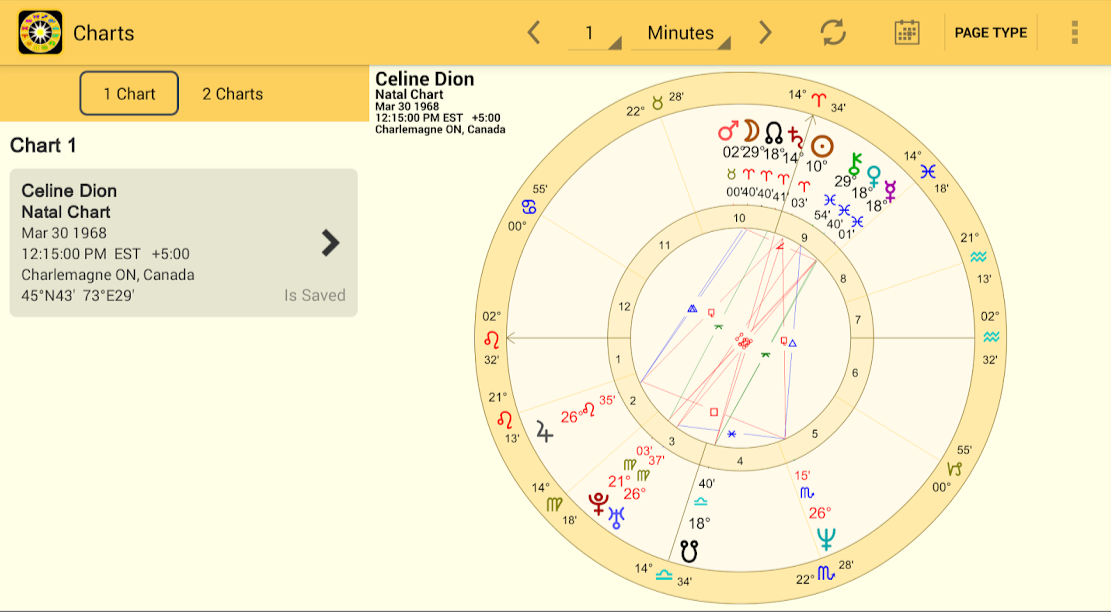
Task: Click house number 10 in inner ring
Action: pos(739,218)
